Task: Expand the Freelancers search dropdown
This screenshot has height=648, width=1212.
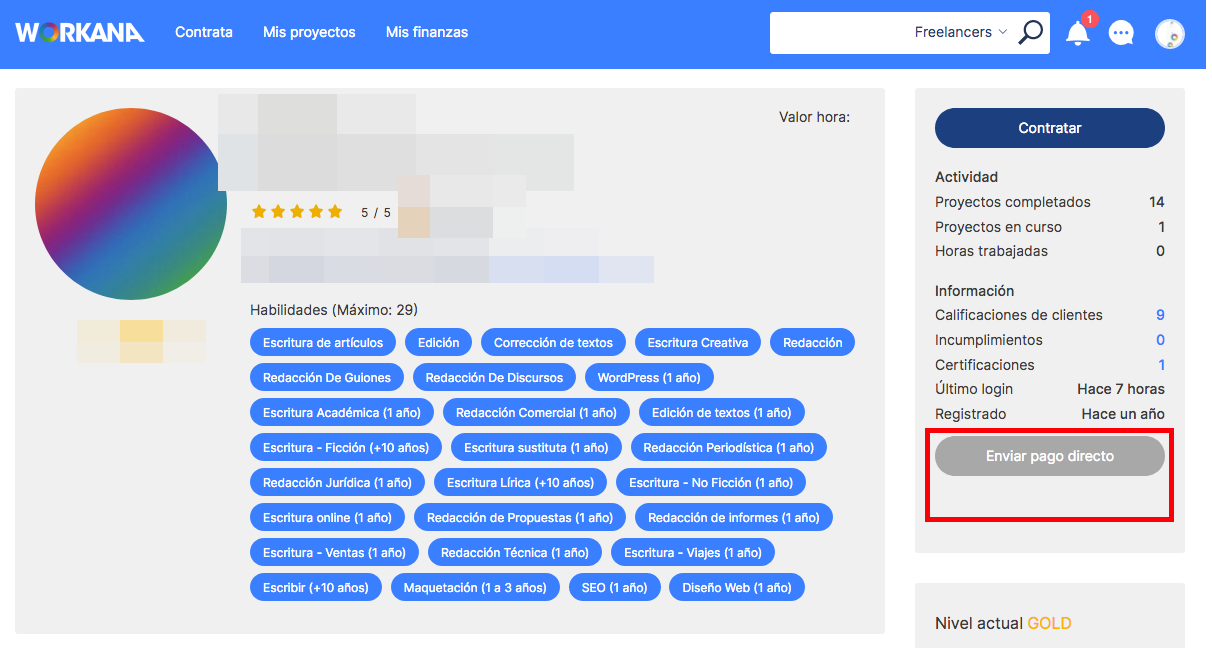Action: coord(961,32)
